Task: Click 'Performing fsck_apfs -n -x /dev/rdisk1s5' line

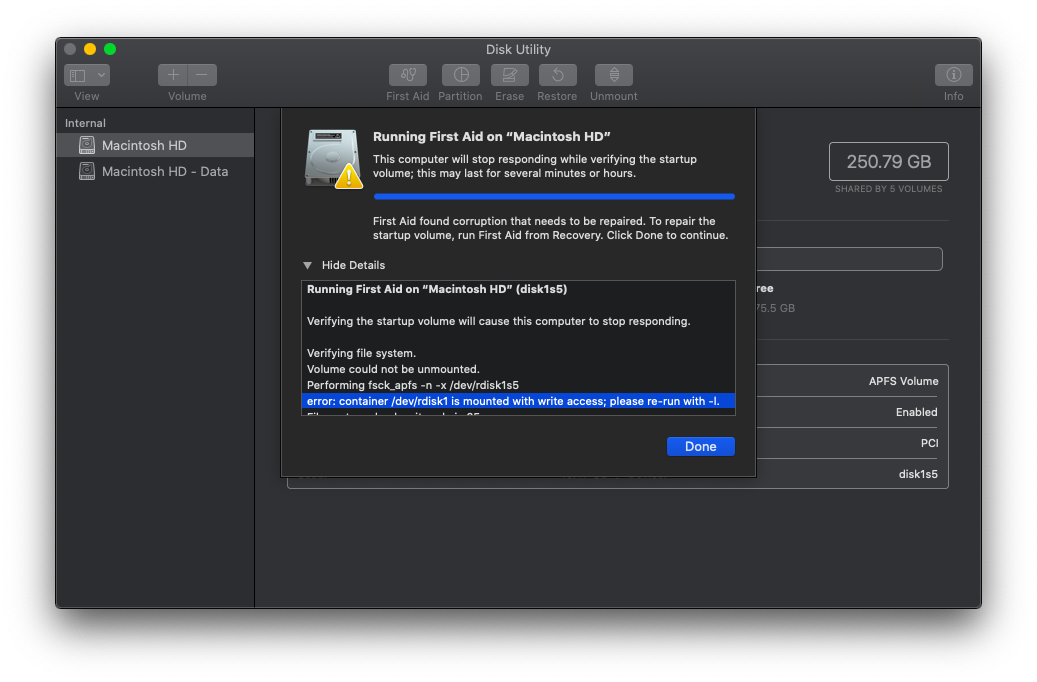Action: point(413,385)
